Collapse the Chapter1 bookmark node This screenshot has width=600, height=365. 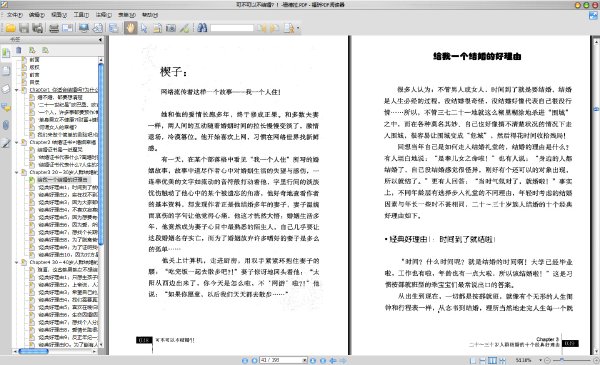[x=16, y=90]
